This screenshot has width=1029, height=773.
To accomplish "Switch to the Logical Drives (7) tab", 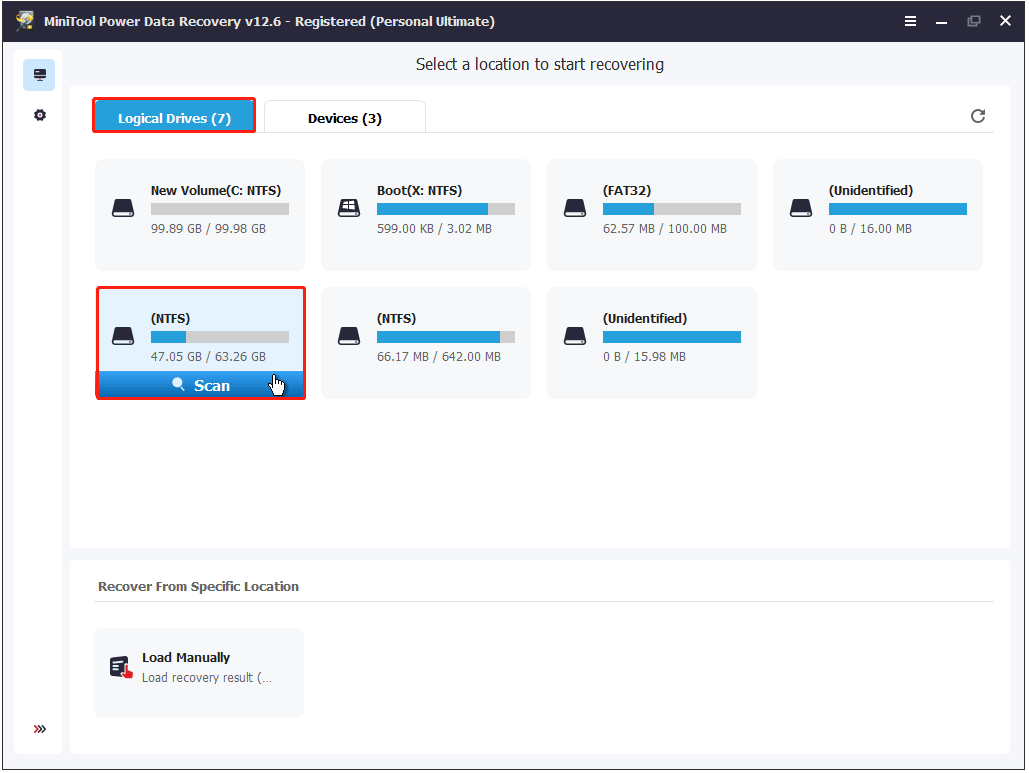I will (173, 116).
